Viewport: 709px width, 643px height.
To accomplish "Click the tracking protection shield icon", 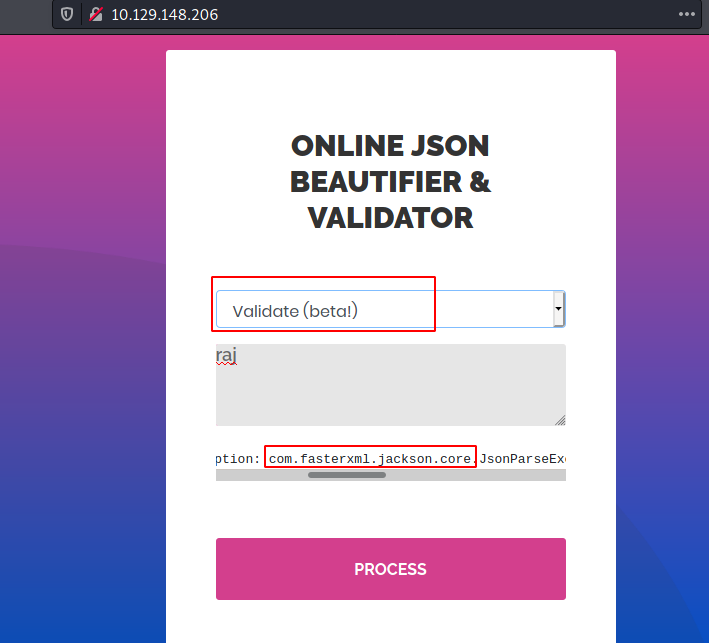I will coord(67,14).
